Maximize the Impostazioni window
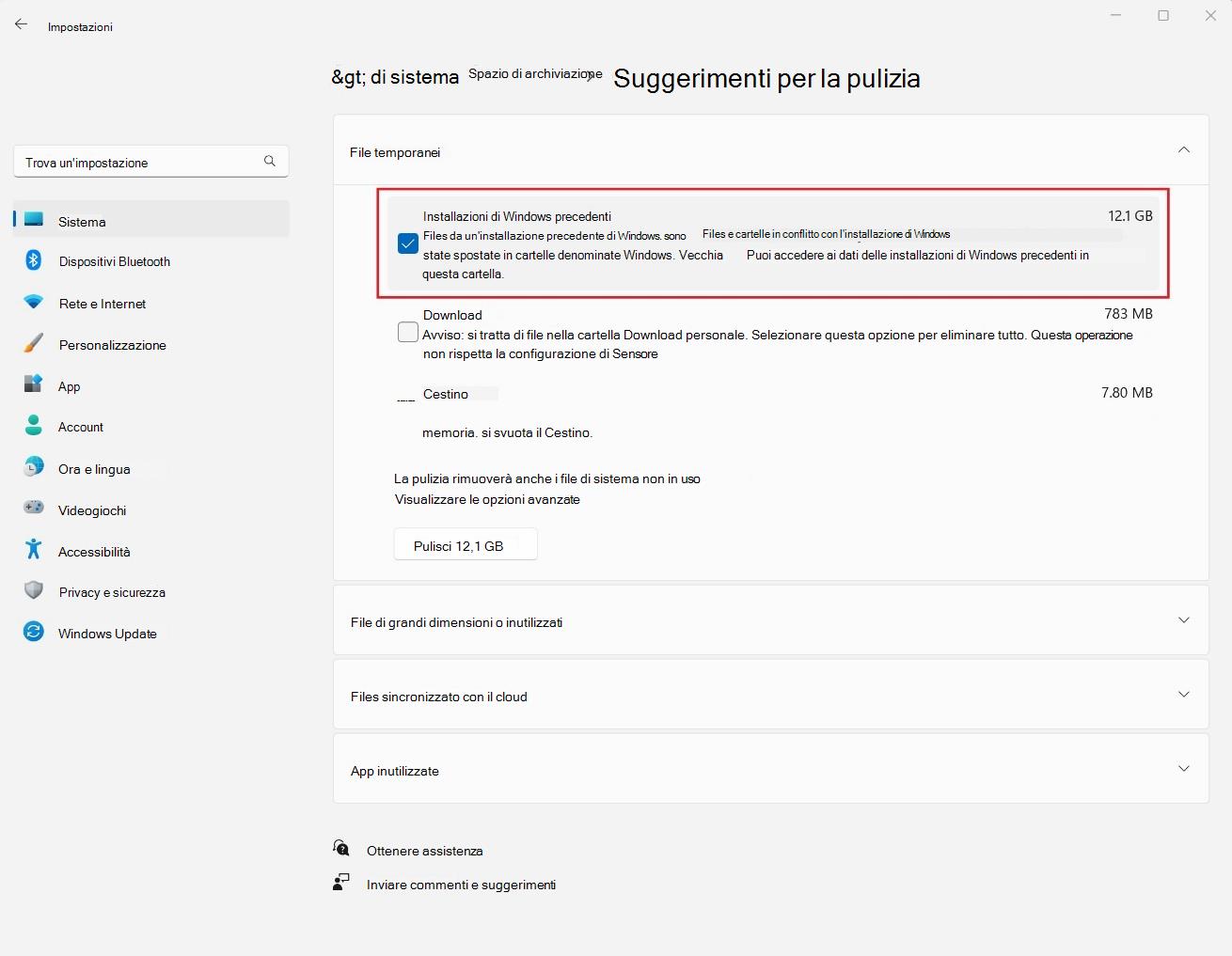 1163,16
